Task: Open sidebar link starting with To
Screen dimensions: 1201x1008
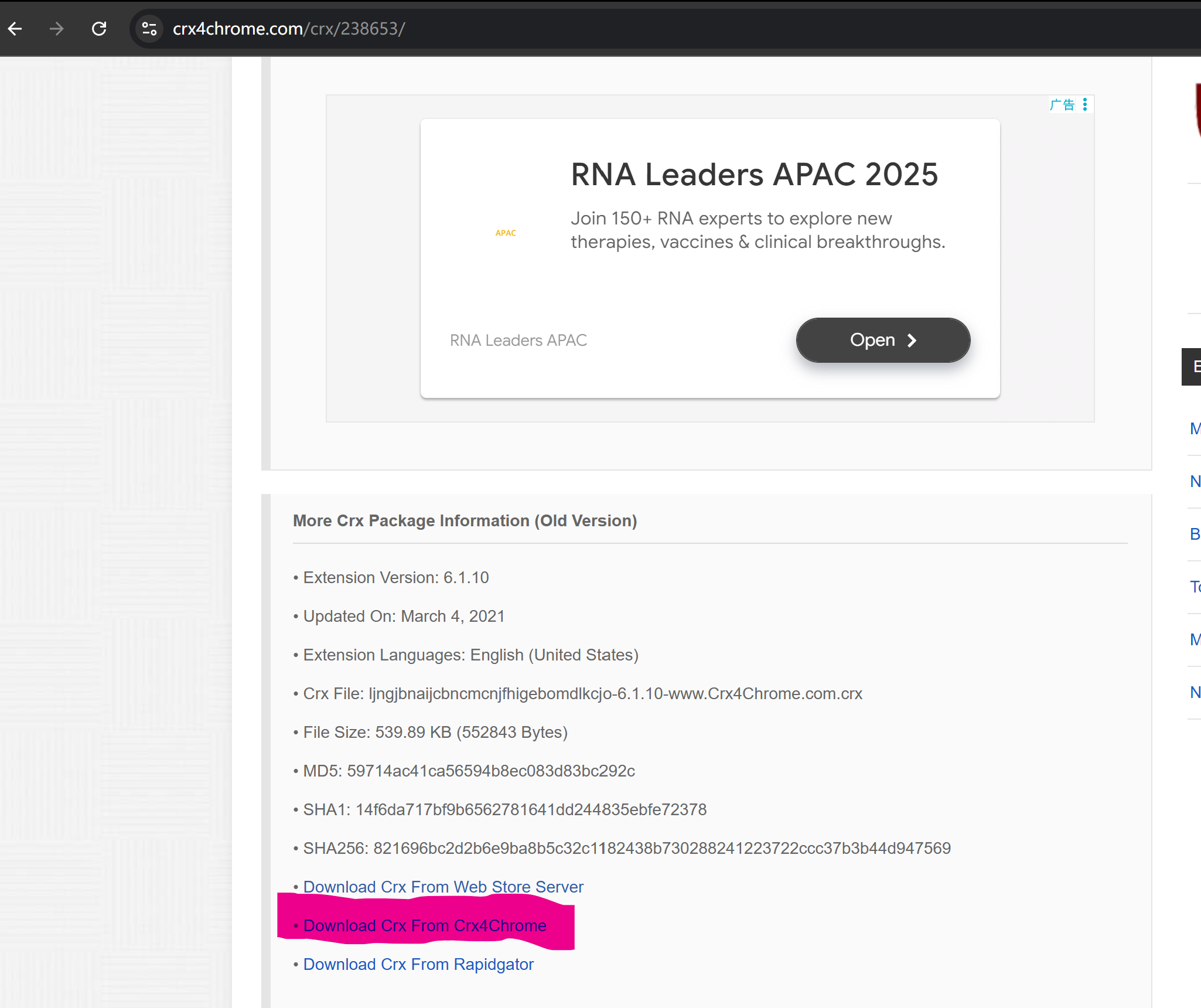Action: (x=1195, y=587)
